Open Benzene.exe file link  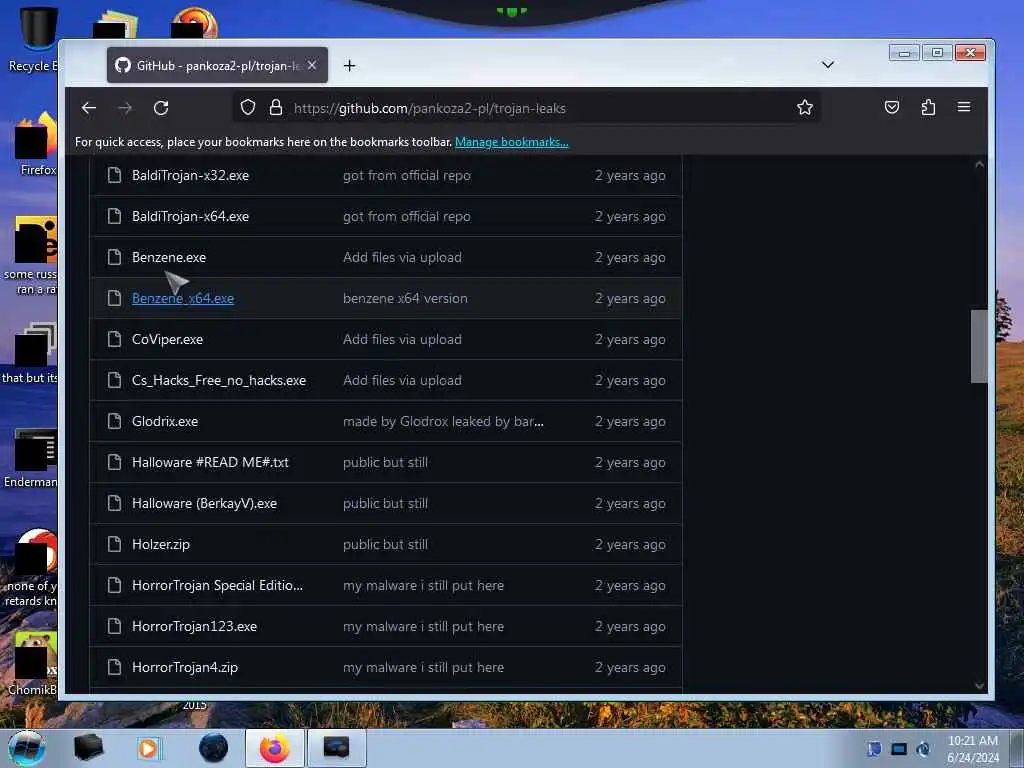[168, 257]
